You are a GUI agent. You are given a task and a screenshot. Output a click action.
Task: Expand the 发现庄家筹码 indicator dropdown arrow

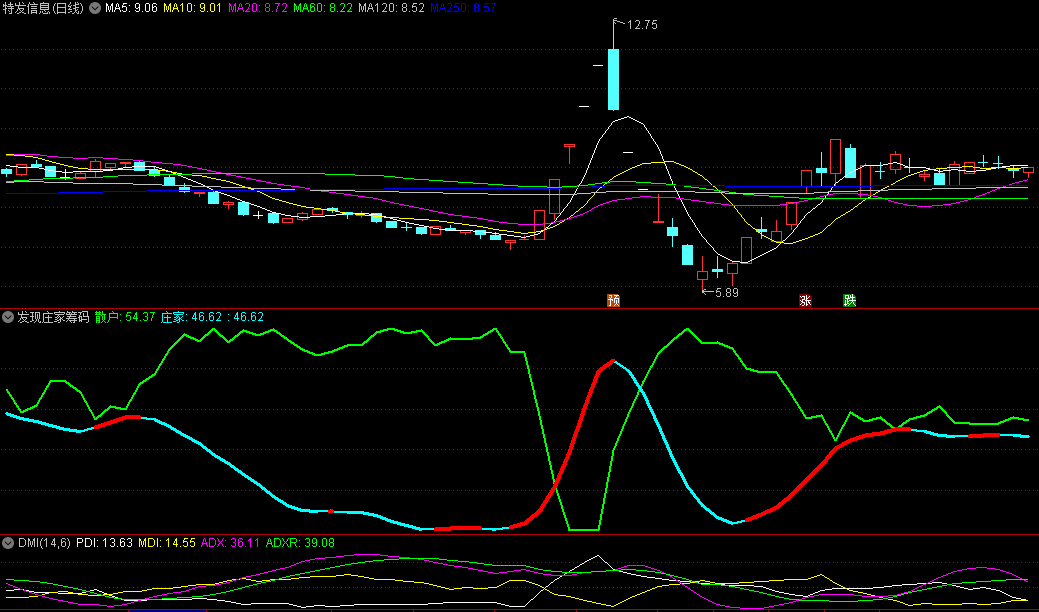[8, 317]
